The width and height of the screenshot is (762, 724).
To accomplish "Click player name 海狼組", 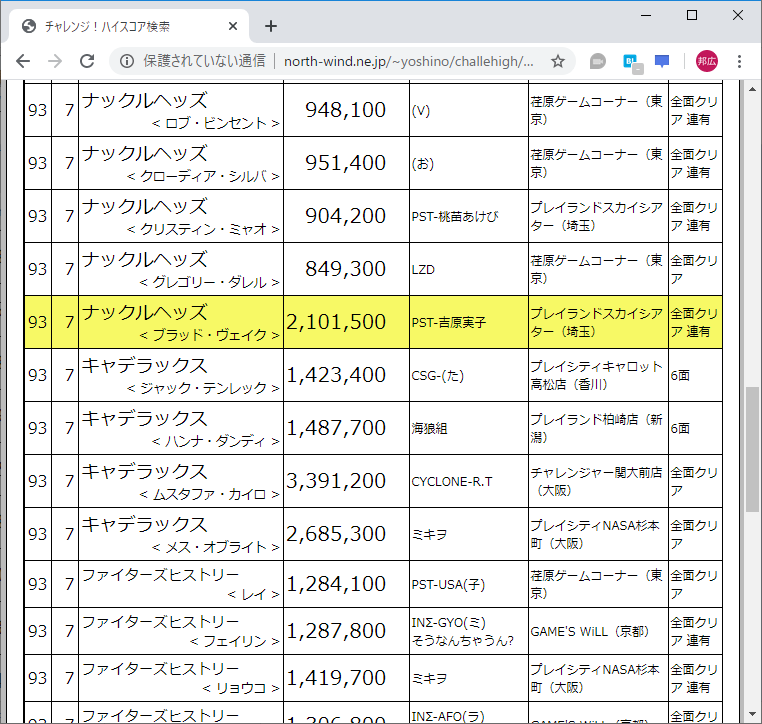I will [429, 428].
